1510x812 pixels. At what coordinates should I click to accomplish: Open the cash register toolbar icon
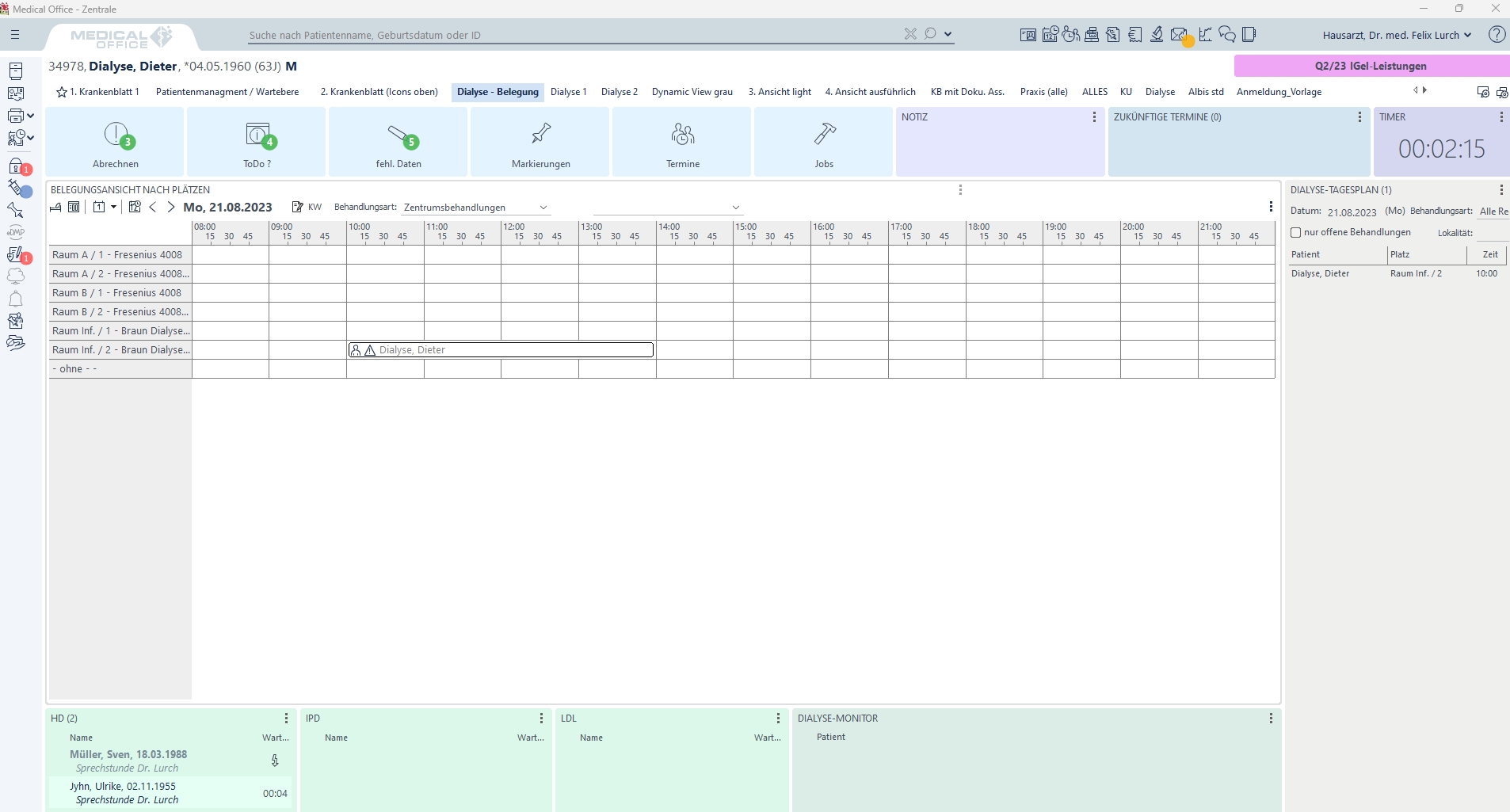click(x=1092, y=34)
